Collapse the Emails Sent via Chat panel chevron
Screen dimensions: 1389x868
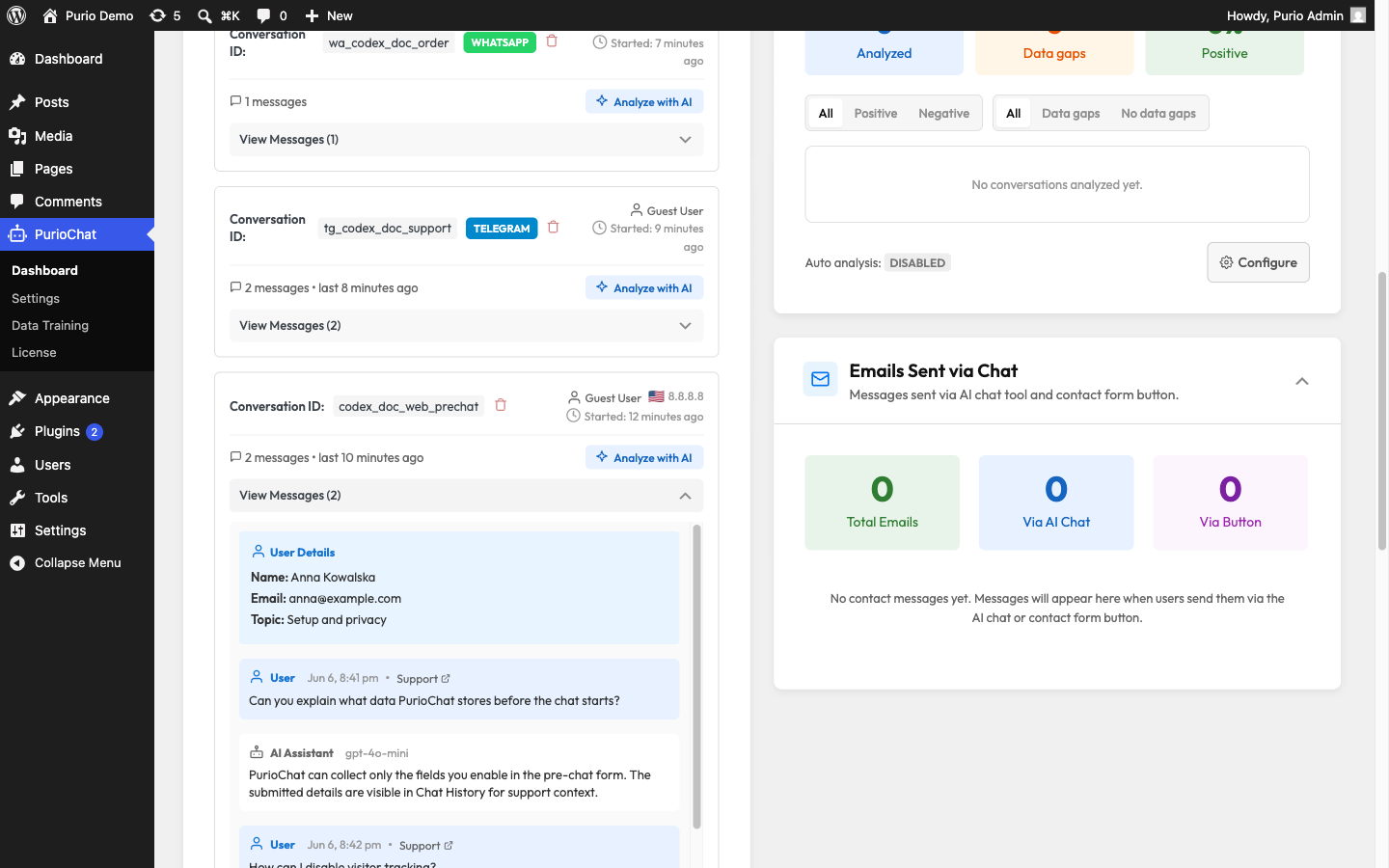click(x=1302, y=381)
